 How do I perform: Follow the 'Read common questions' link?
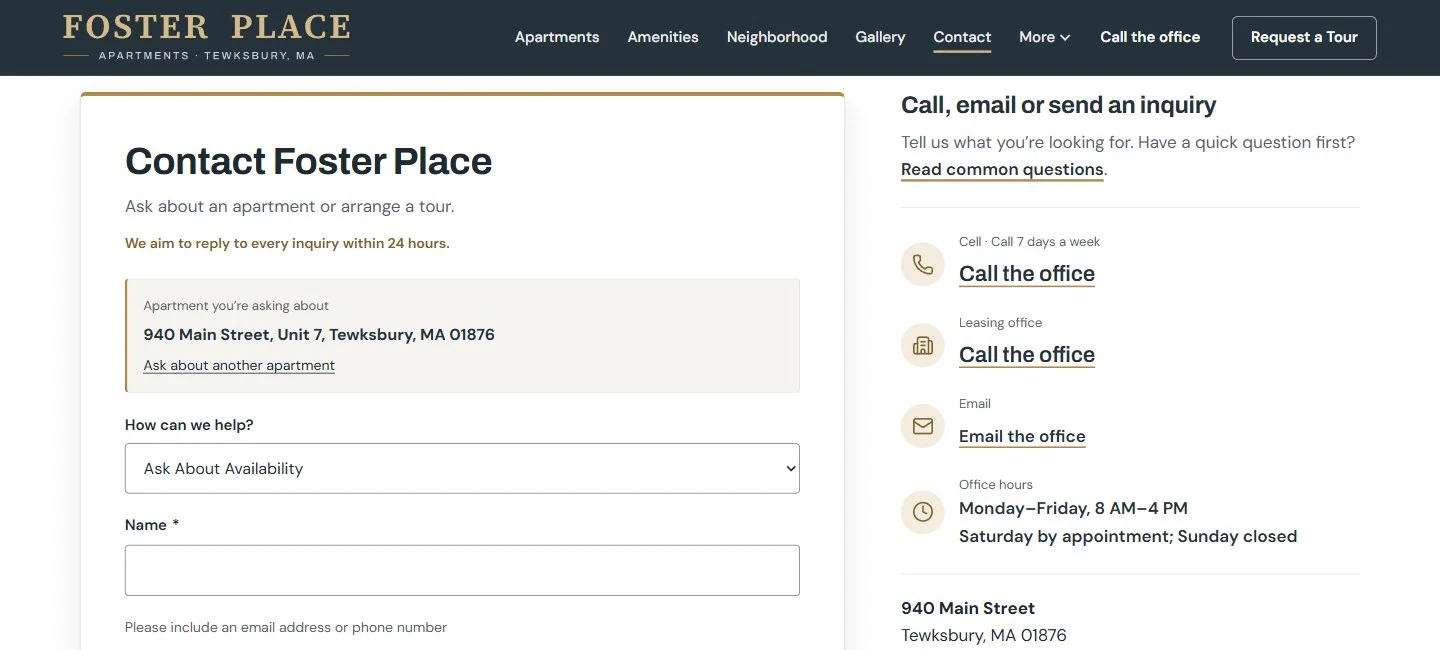(x=1002, y=170)
